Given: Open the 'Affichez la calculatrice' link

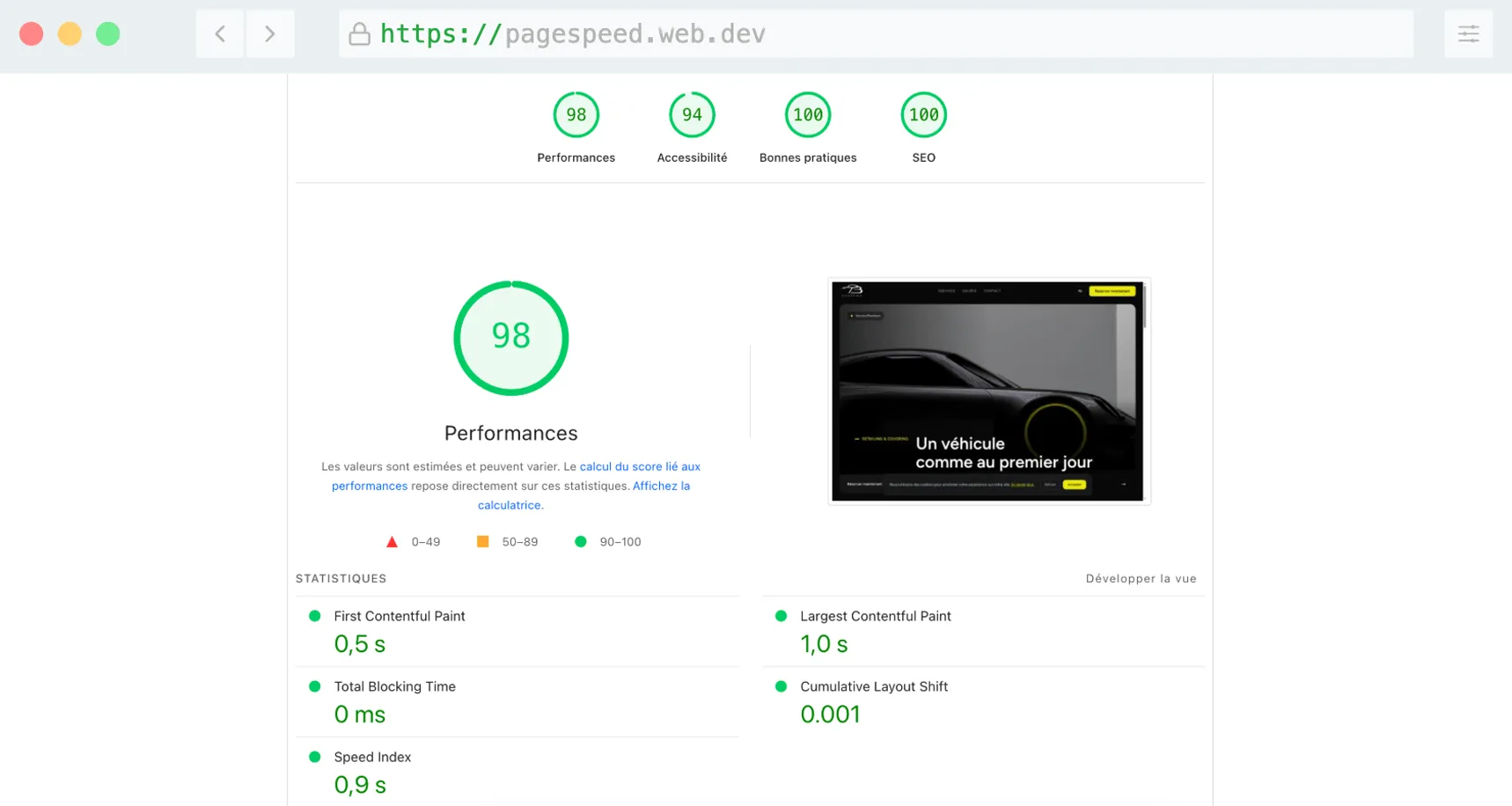Looking at the screenshot, I should 660,486.
